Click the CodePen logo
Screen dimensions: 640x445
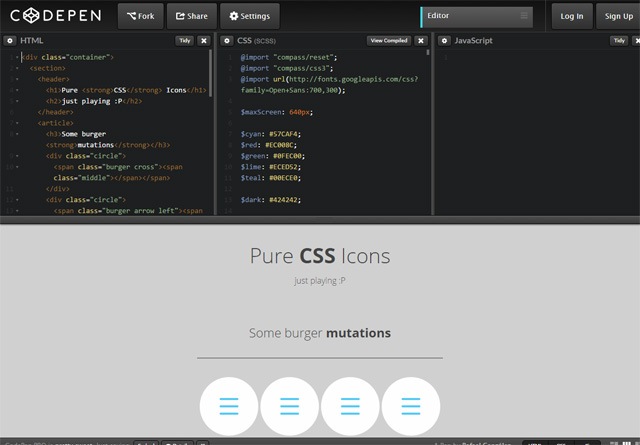click(x=56, y=16)
